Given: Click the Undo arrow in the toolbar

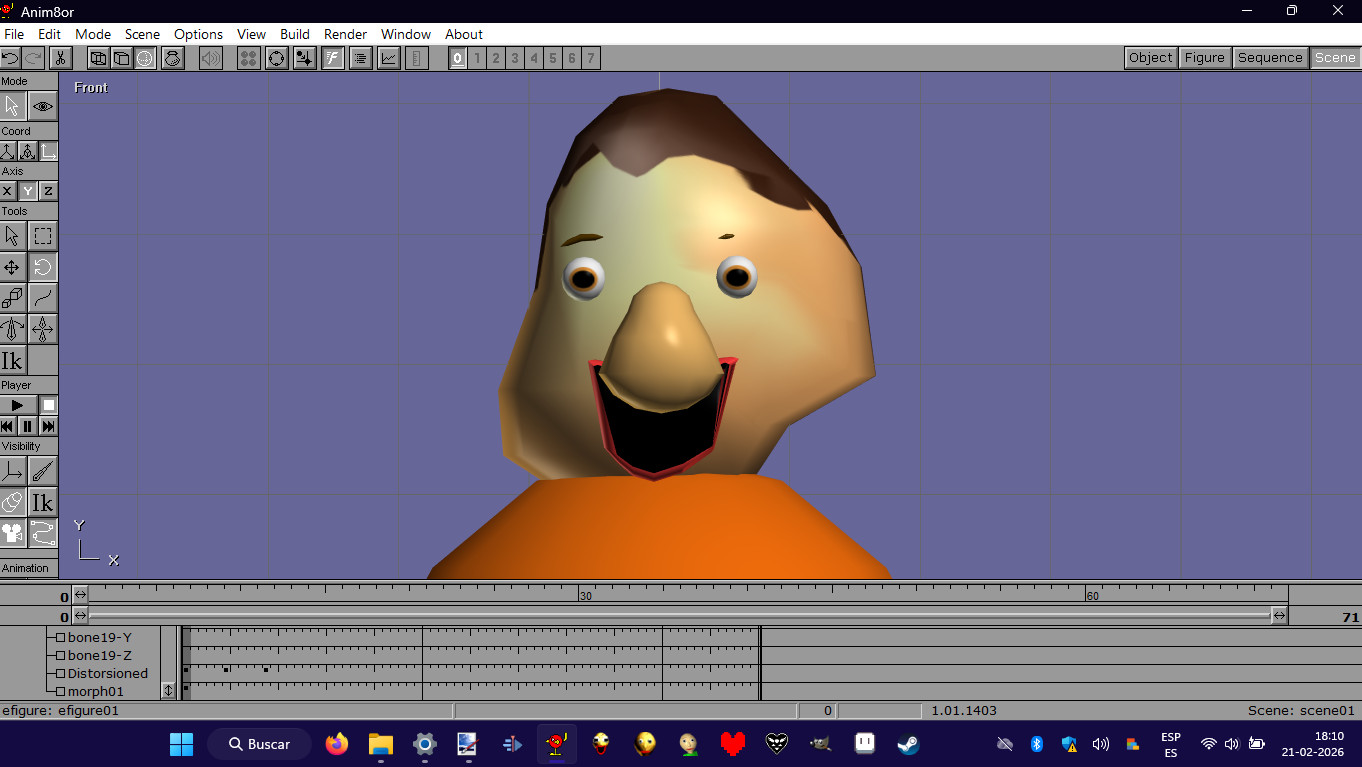Looking at the screenshot, I should click(x=11, y=58).
